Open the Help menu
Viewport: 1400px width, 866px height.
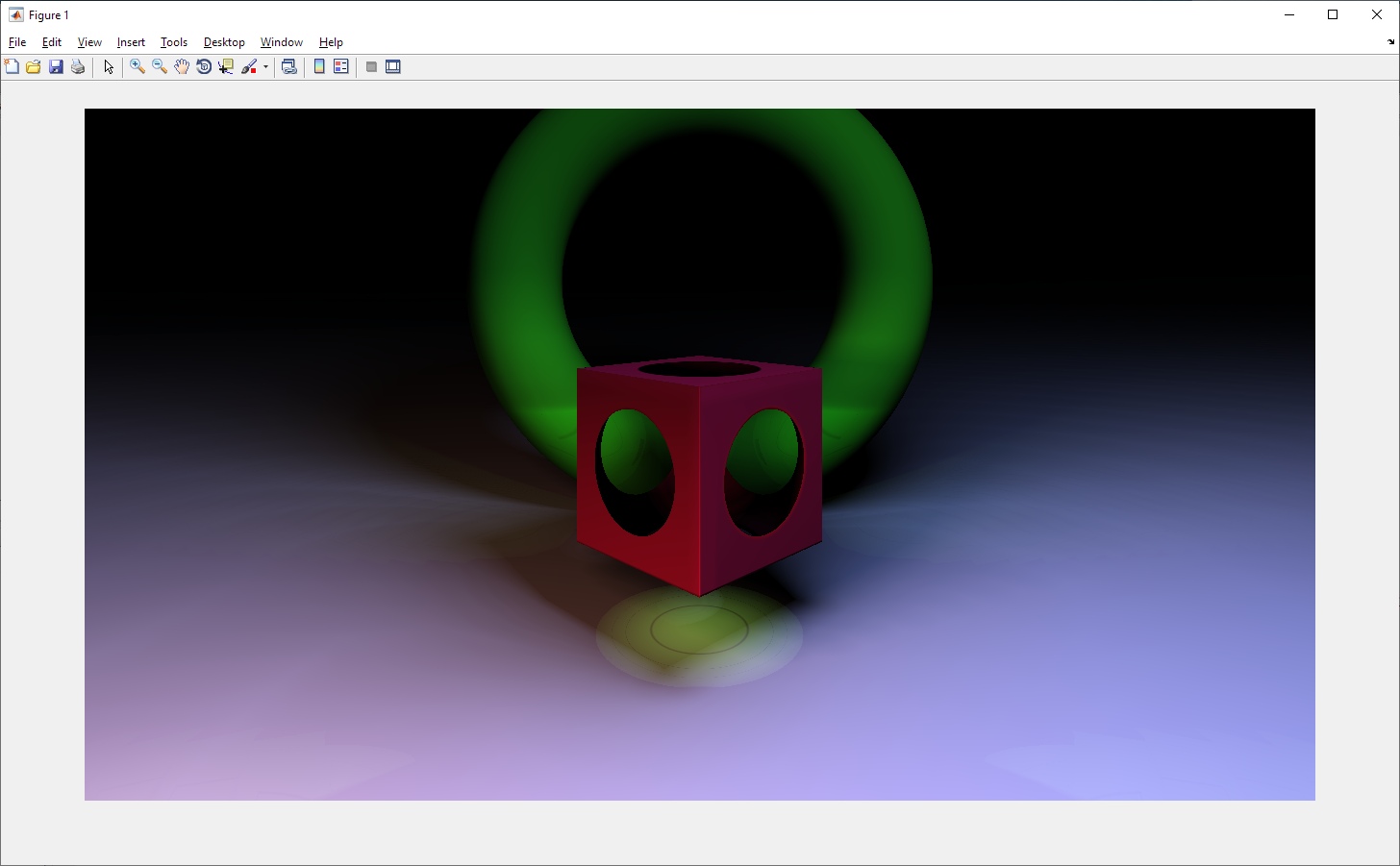pyautogui.click(x=330, y=42)
